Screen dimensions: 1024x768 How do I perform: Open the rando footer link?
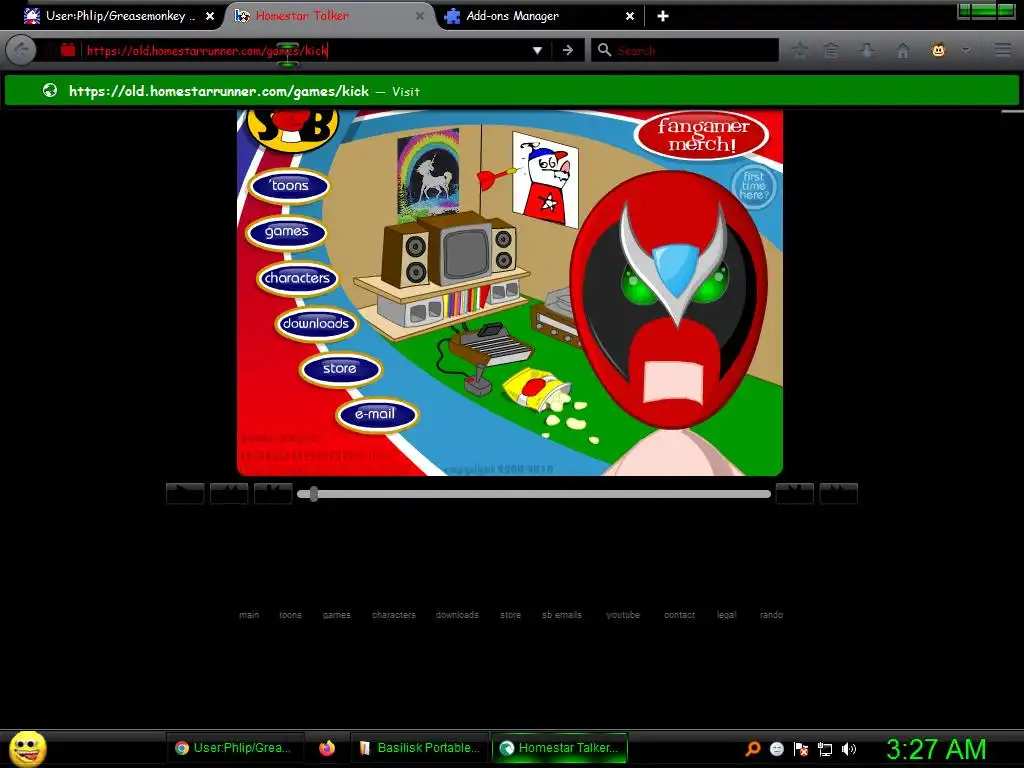tap(771, 615)
